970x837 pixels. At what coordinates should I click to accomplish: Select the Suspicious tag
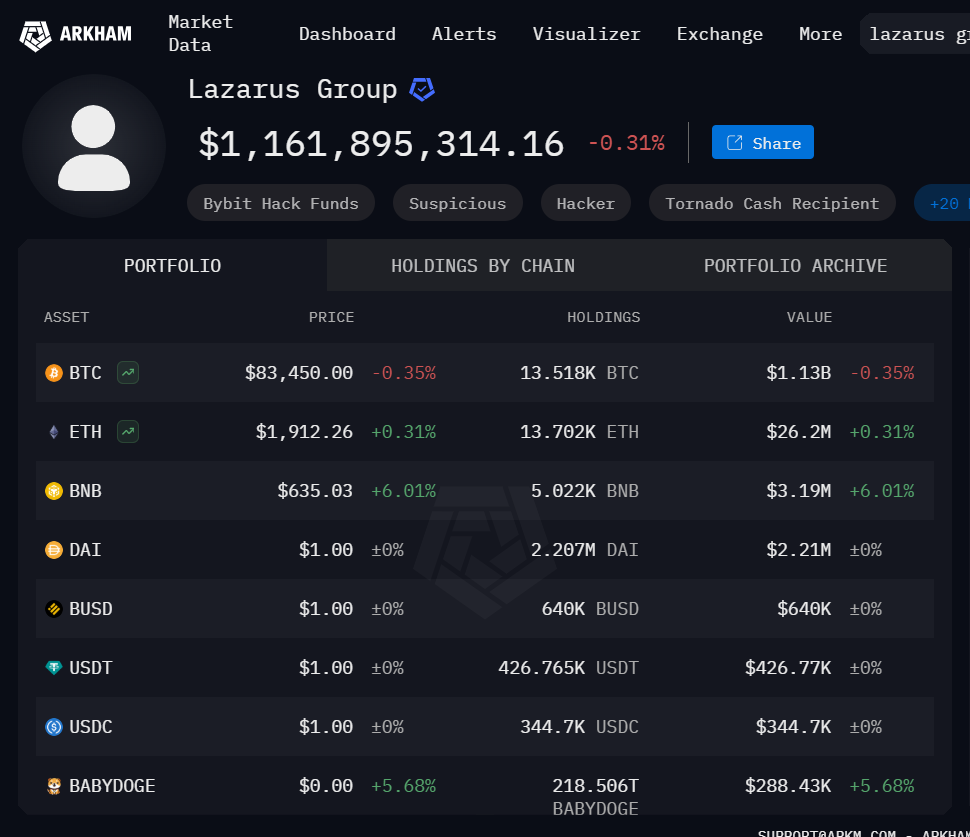(x=458, y=203)
